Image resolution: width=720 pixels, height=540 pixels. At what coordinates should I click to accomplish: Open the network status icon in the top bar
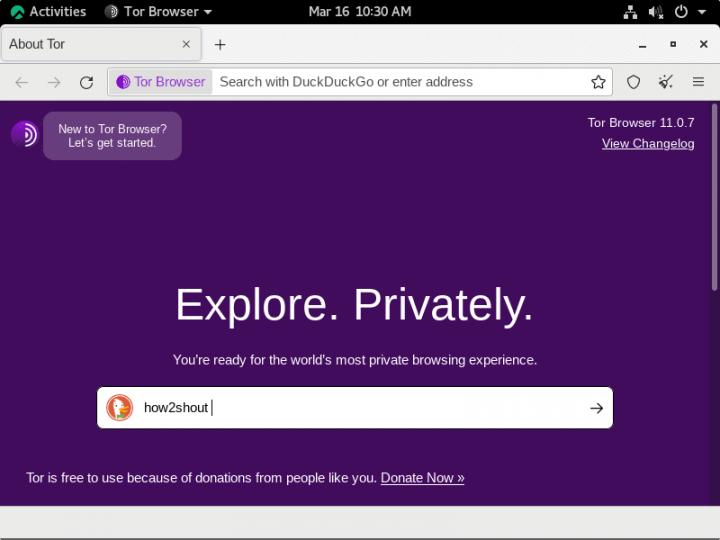pyautogui.click(x=630, y=12)
